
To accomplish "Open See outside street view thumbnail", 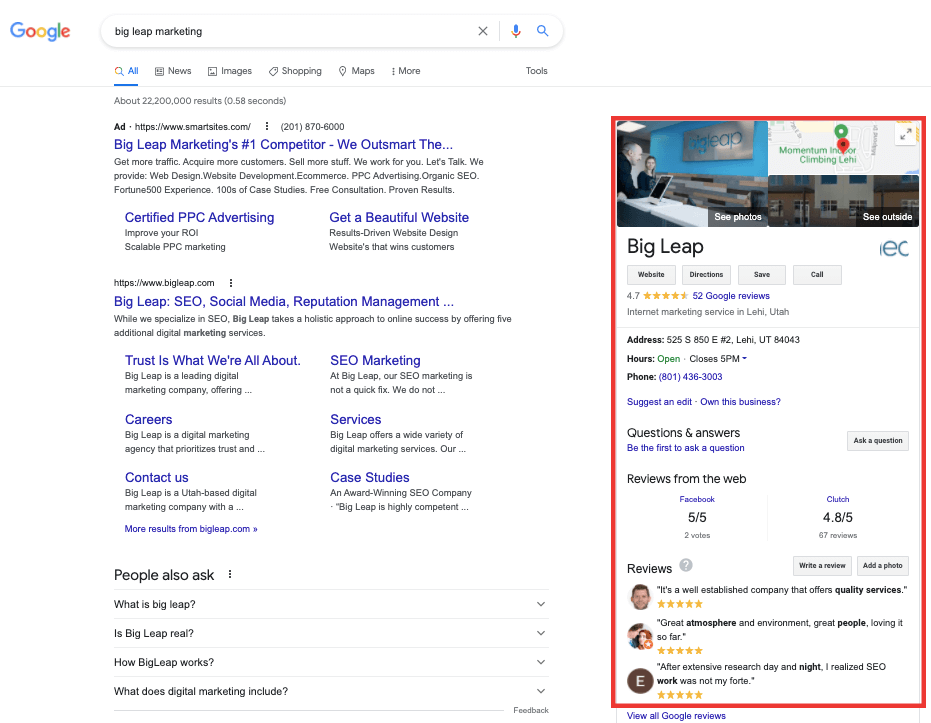I will pos(844,201).
